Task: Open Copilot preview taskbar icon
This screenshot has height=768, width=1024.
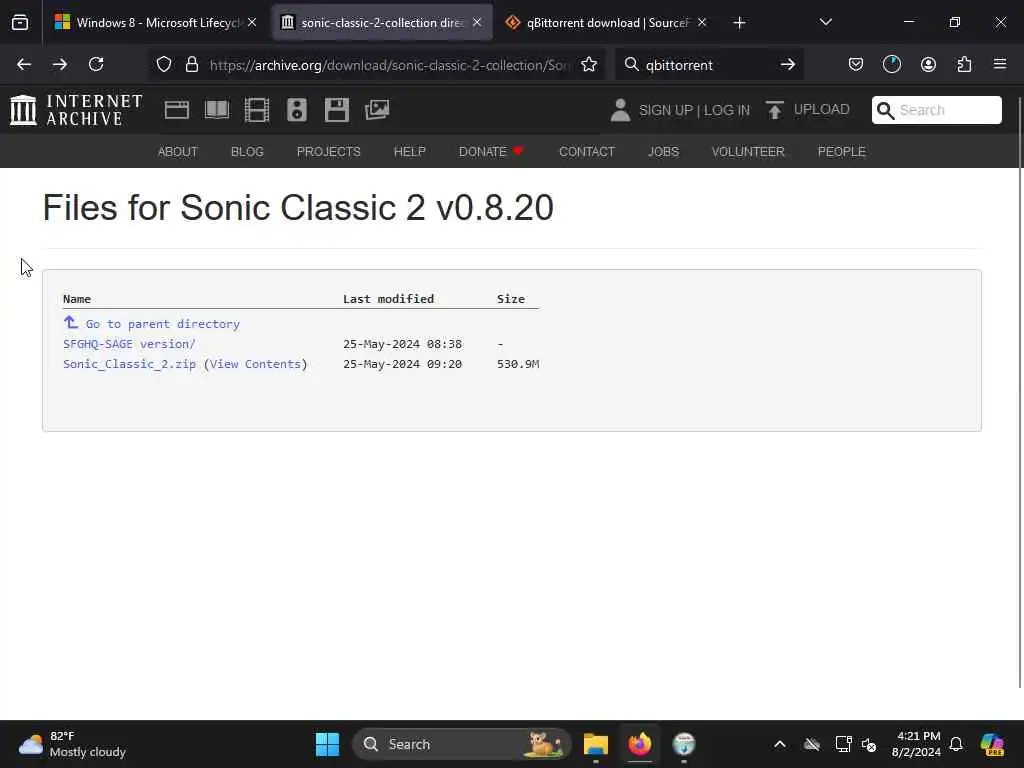Action: tap(992, 744)
